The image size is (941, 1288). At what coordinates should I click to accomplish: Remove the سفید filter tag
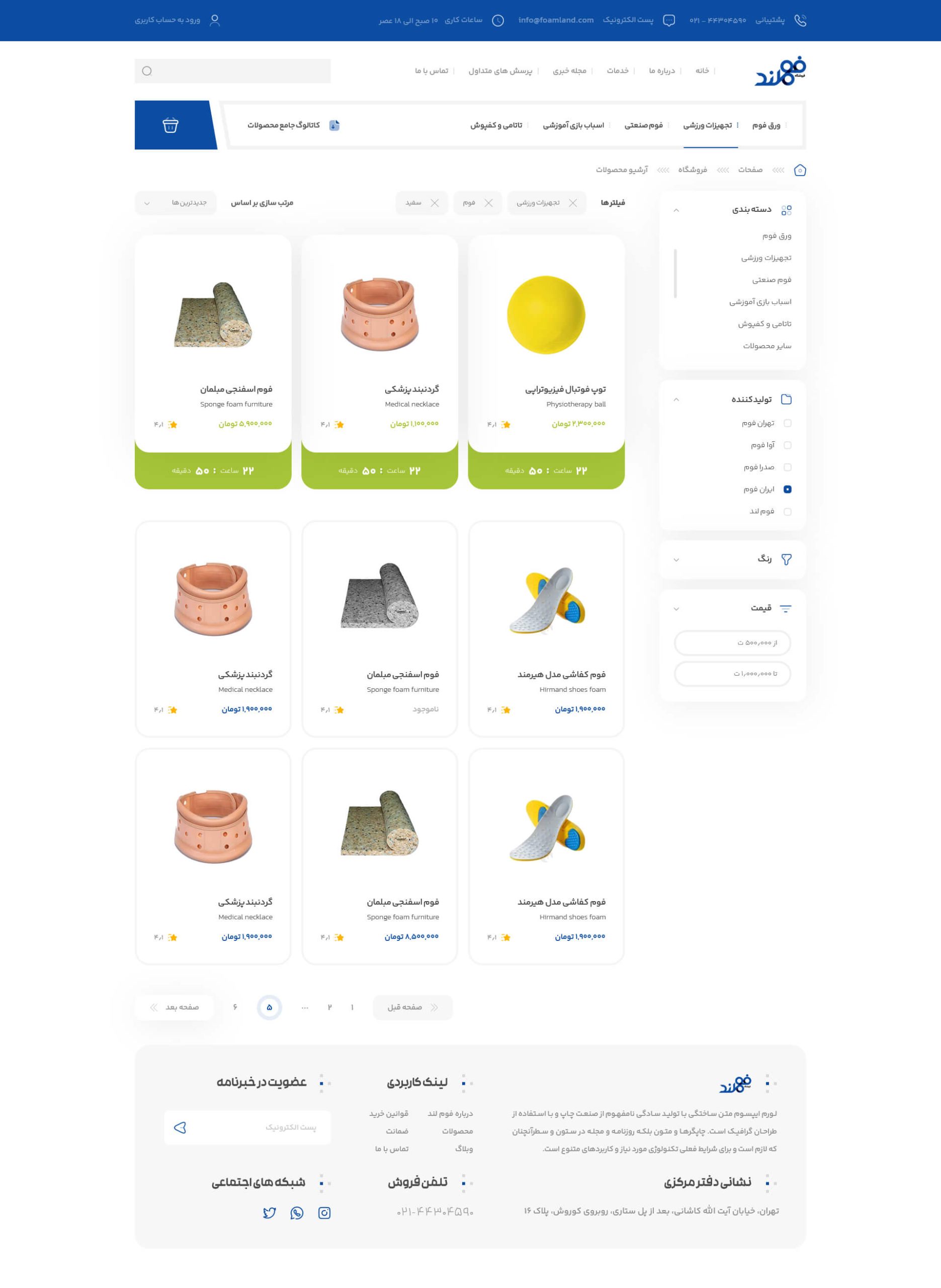tap(435, 203)
